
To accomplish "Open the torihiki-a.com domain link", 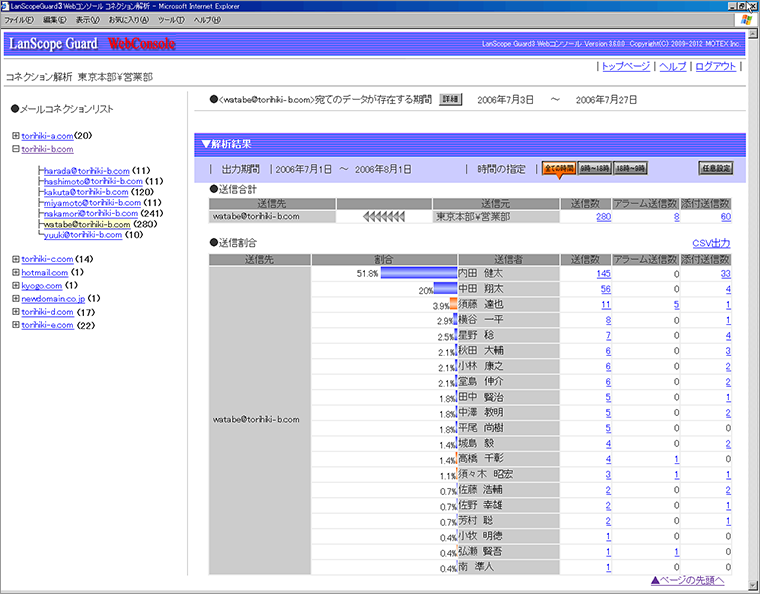I will [47, 136].
